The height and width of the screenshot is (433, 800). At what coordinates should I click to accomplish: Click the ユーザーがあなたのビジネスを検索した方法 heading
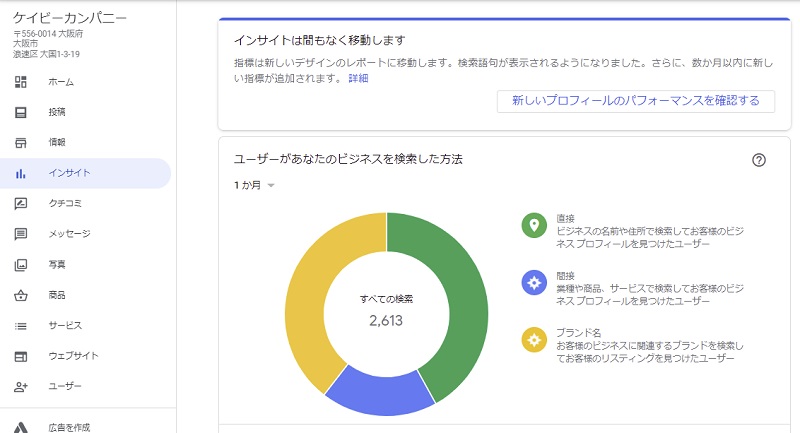pos(348,159)
